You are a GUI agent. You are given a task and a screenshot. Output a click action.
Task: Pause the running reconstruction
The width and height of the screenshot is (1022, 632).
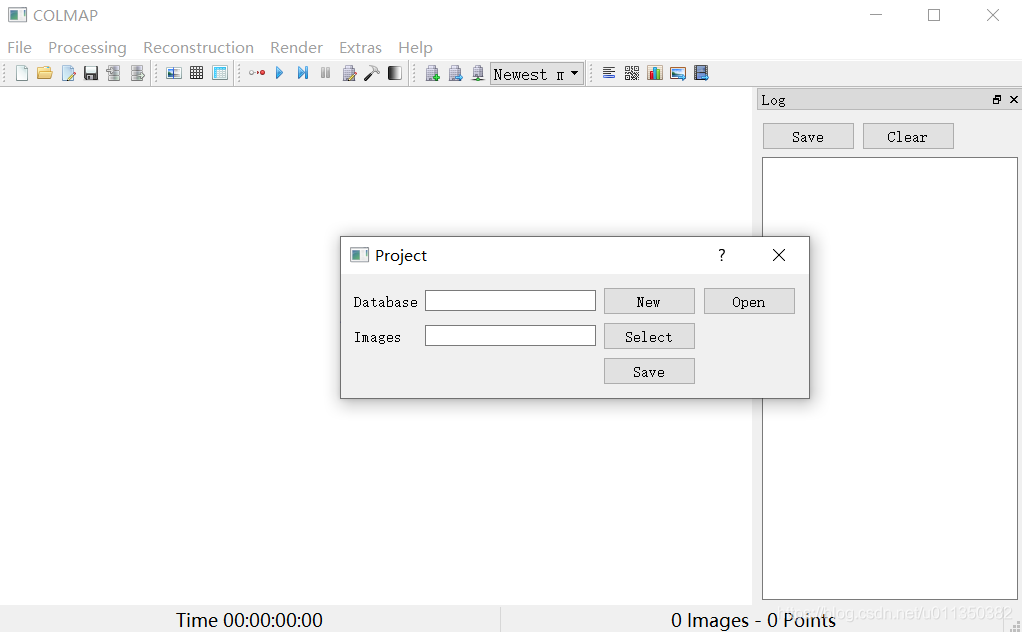(x=325, y=72)
